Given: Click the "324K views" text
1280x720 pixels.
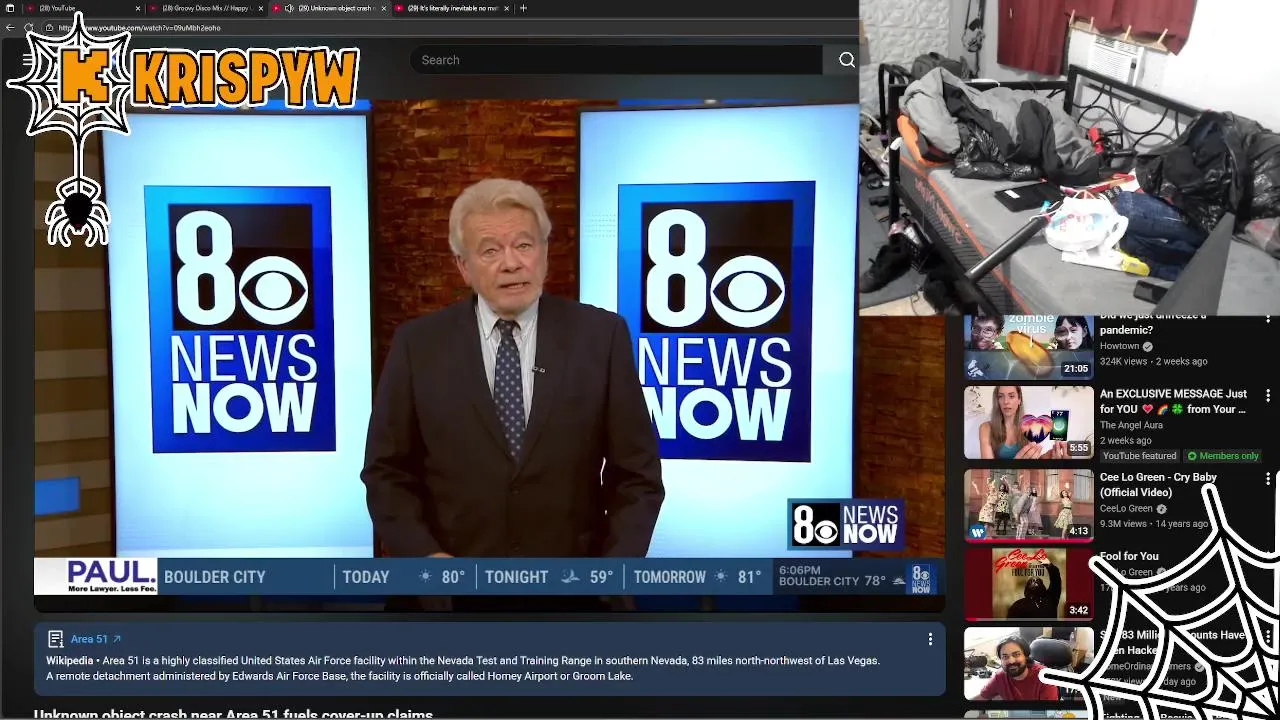Looking at the screenshot, I should [1123, 361].
